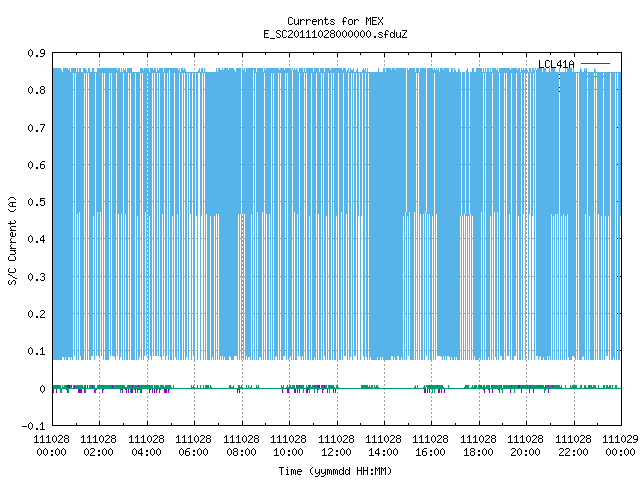Click the 111028 10:00 time tick label

click(288, 446)
